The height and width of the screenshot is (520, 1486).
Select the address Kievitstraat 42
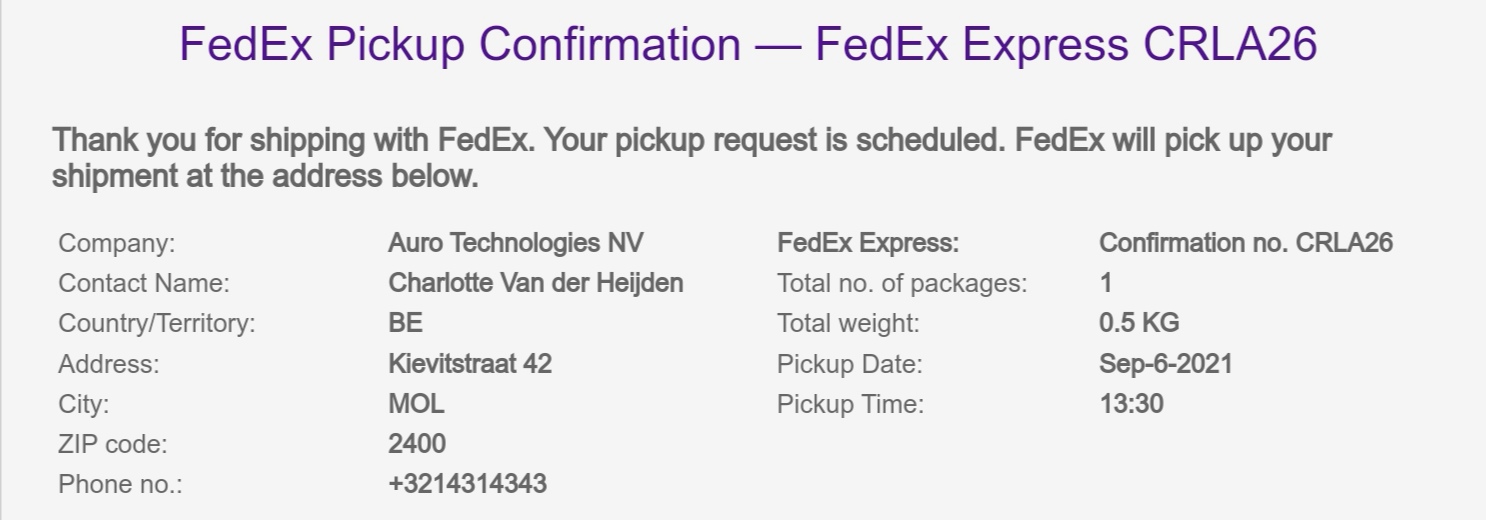tap(470, 364)
